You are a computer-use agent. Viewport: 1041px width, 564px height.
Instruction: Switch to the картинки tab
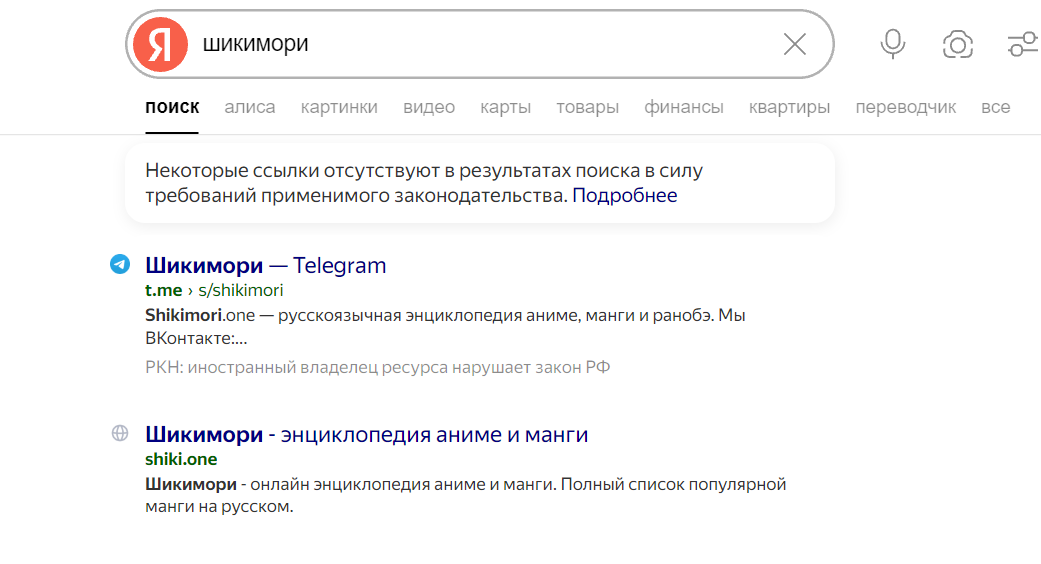point(339,107)
